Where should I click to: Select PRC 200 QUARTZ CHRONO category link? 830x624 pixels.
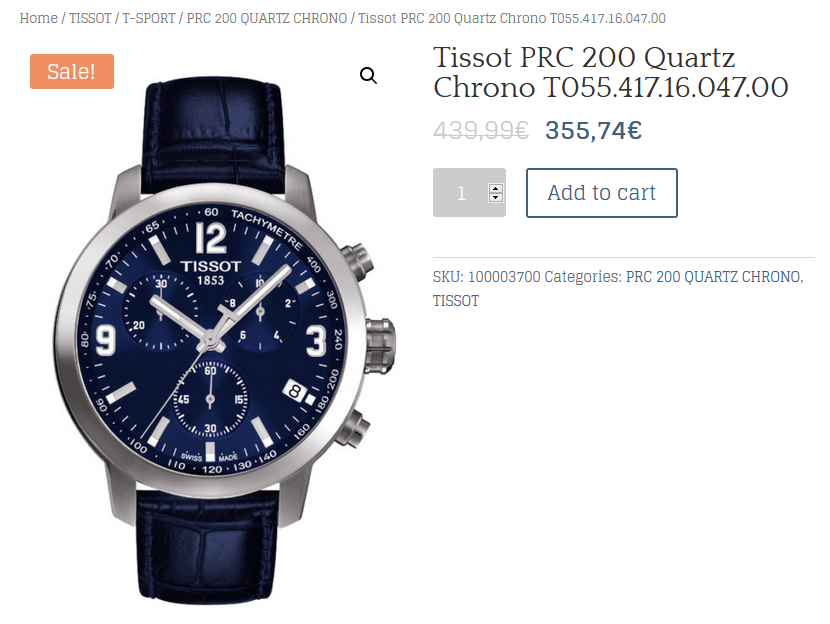click(x=715, y=276)
